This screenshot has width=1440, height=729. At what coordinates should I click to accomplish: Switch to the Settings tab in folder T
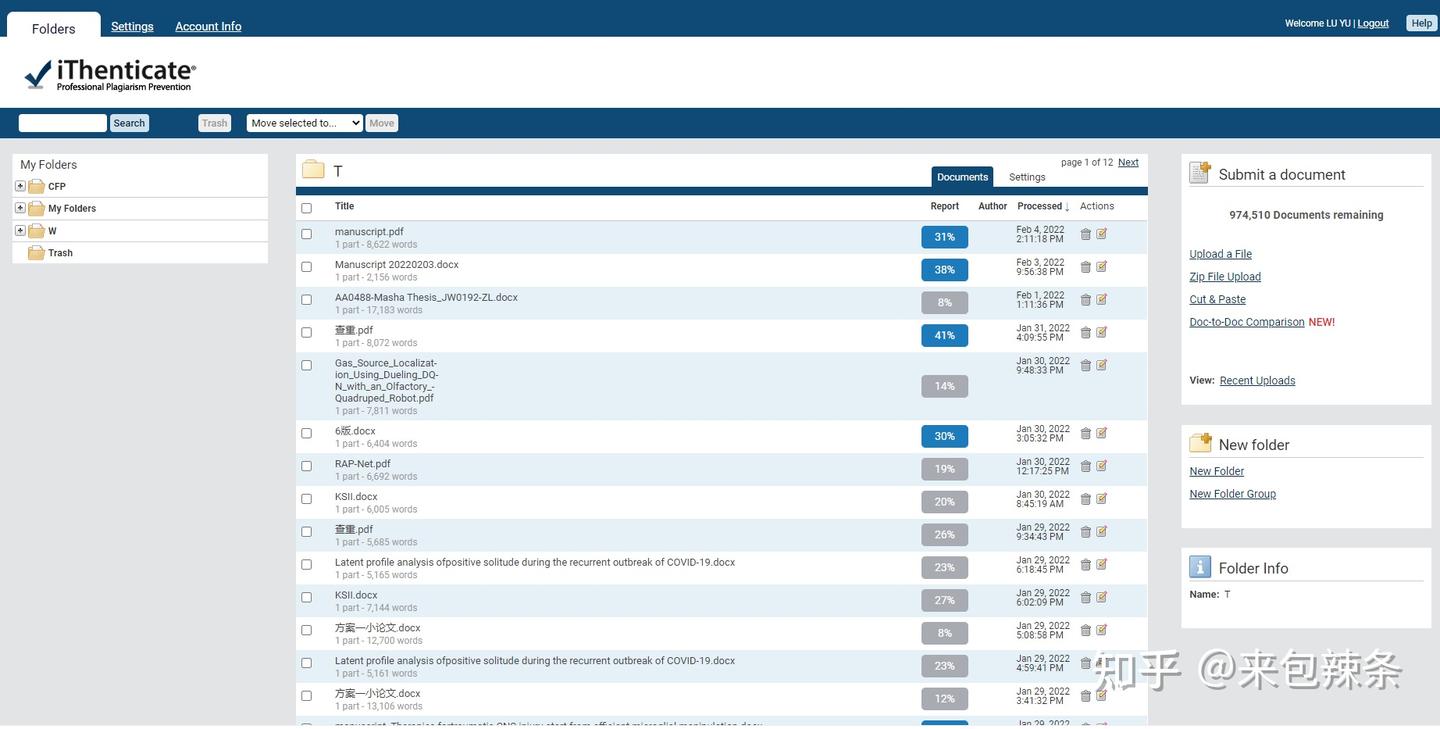click(1027, 177)
